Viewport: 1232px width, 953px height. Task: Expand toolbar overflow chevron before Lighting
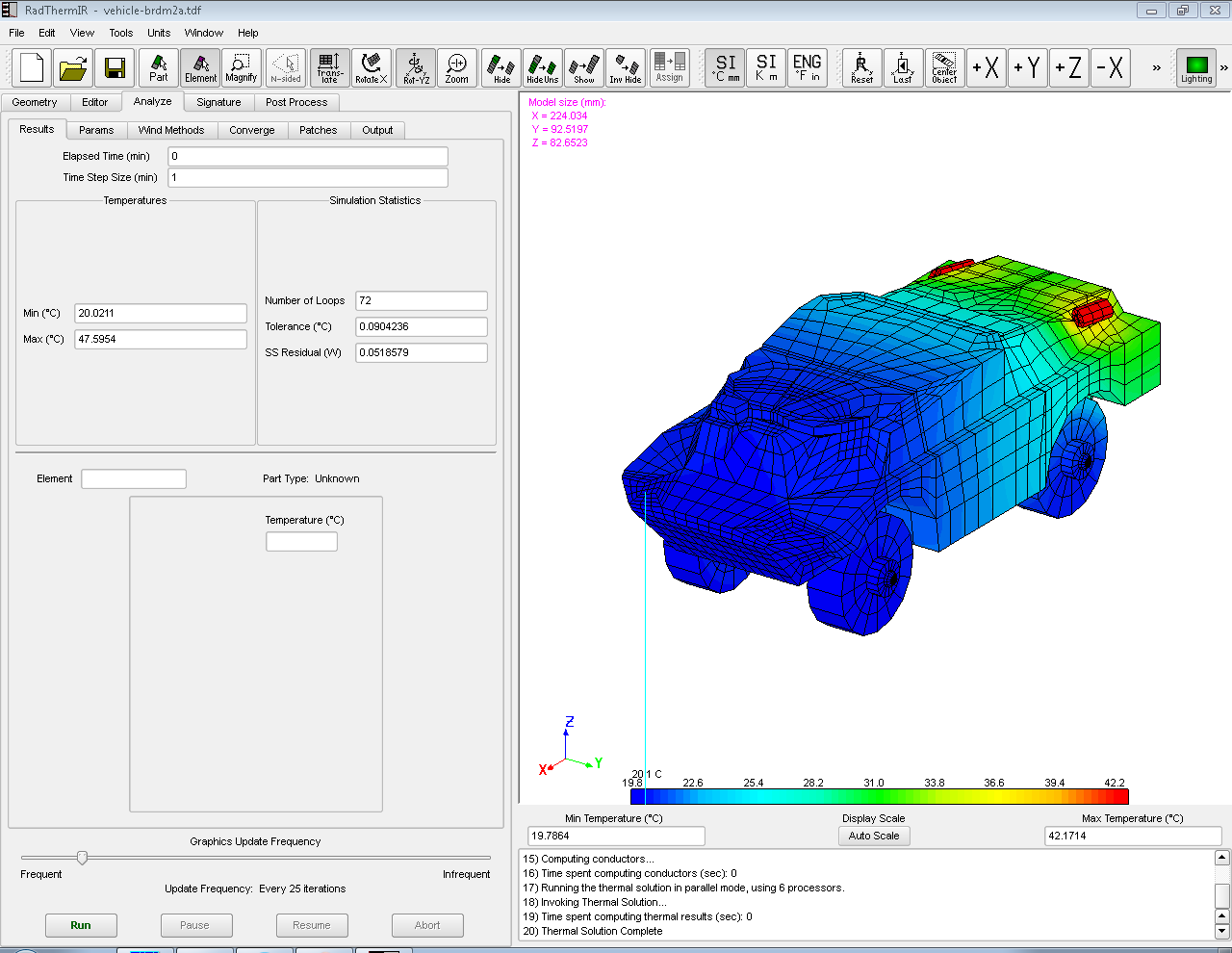point(1157,67)
